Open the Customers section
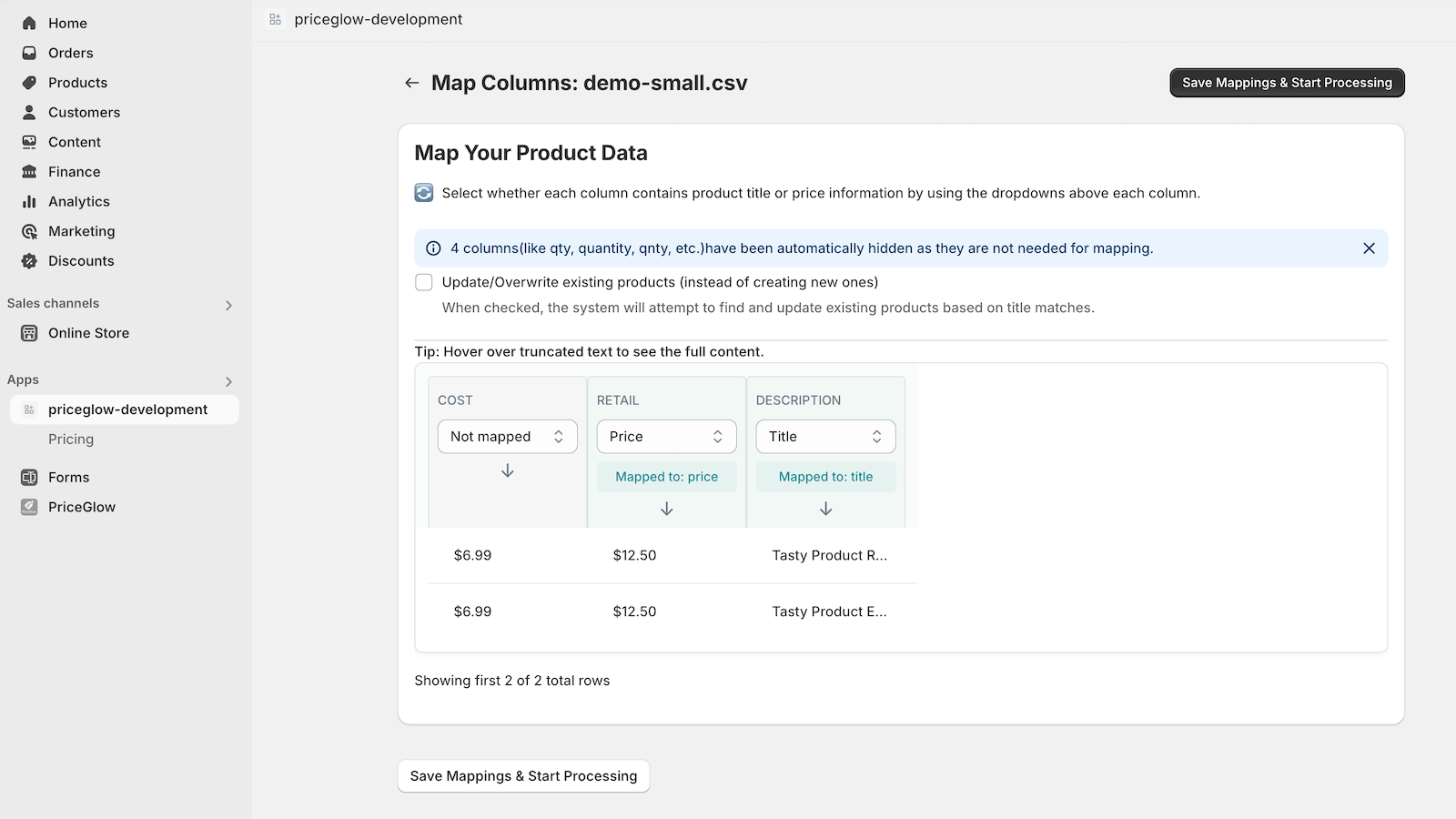The image size is (1456, 819). pyautogui.click(x=84, y=112)
